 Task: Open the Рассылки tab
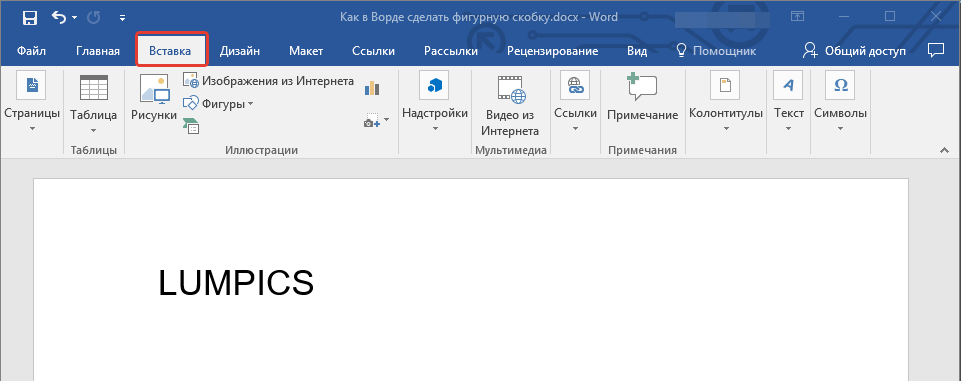450,51
